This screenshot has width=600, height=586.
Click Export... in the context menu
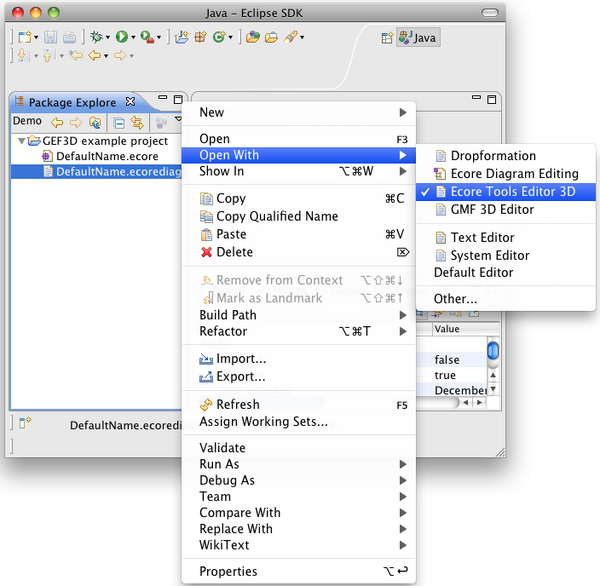coord(298,376)
